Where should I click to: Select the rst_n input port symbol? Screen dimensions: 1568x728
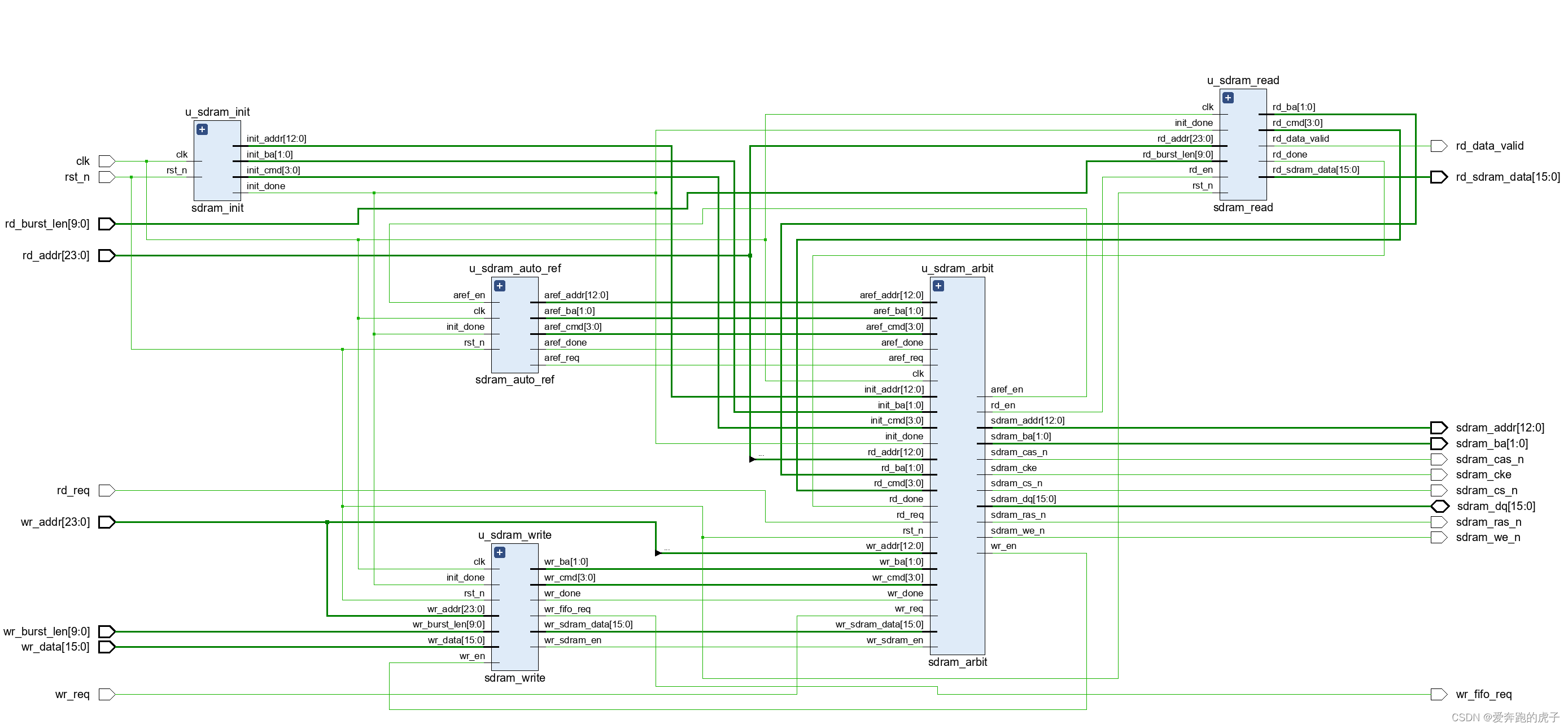107,177
